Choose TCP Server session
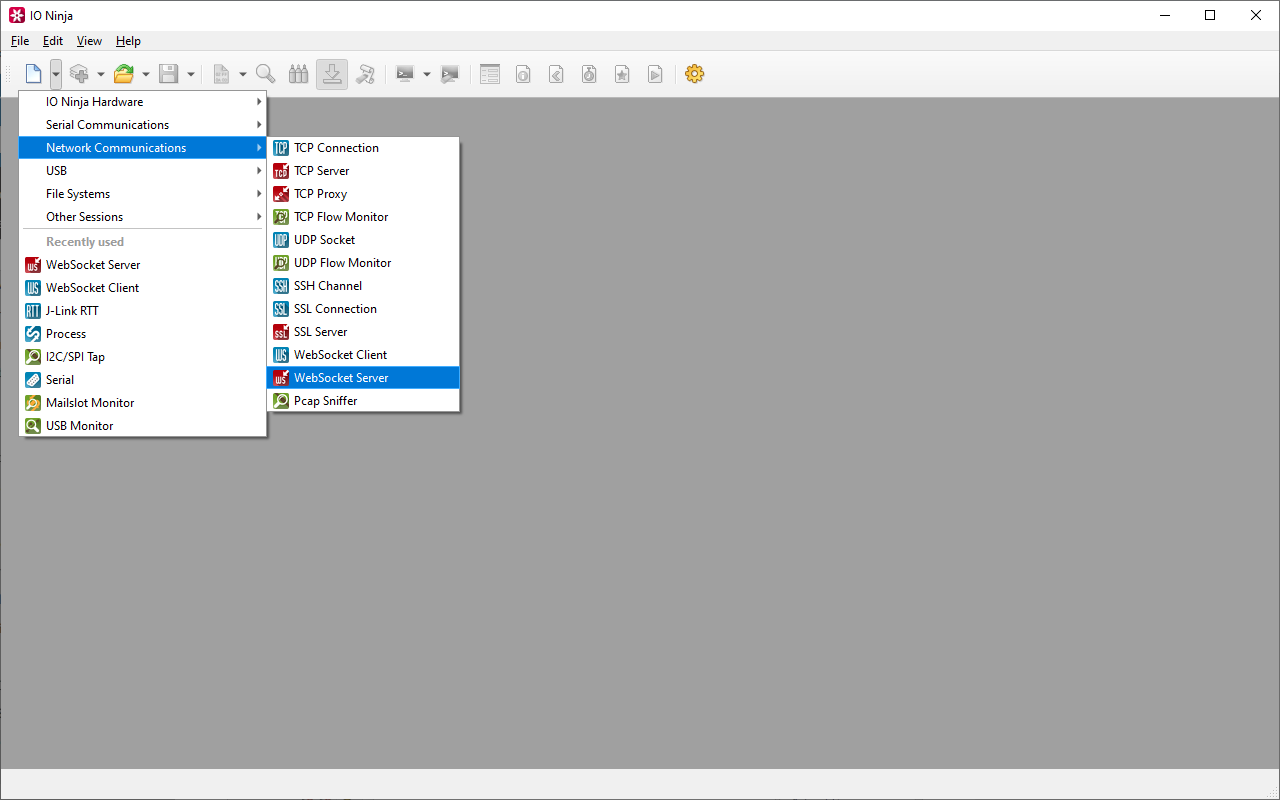 (x=364, y=171)
